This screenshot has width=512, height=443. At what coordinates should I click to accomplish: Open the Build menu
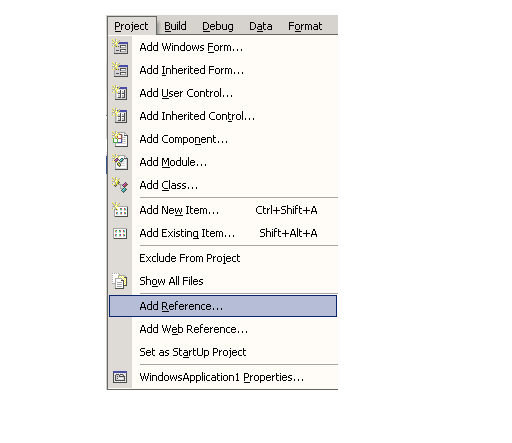point(175,26)
